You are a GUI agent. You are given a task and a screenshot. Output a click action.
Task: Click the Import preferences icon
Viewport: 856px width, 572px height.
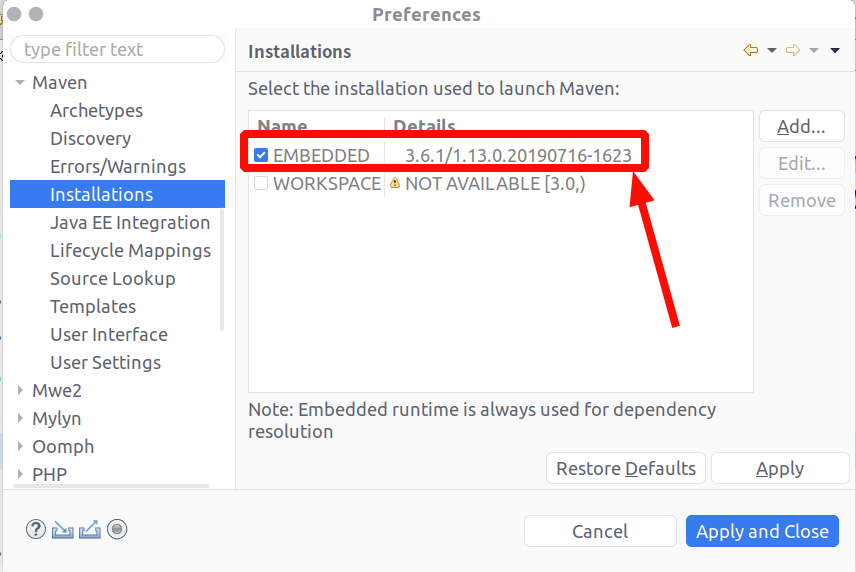[63, 530]
